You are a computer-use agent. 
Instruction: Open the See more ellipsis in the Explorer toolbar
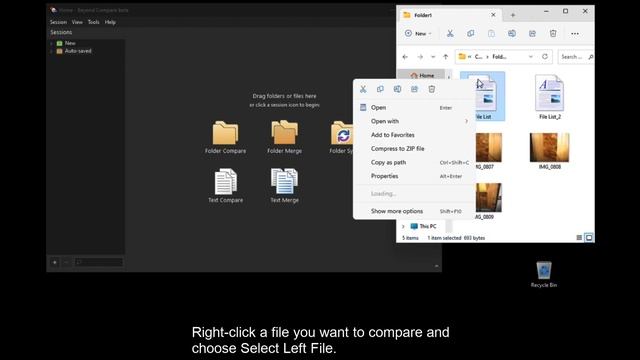tap(575, 33)
